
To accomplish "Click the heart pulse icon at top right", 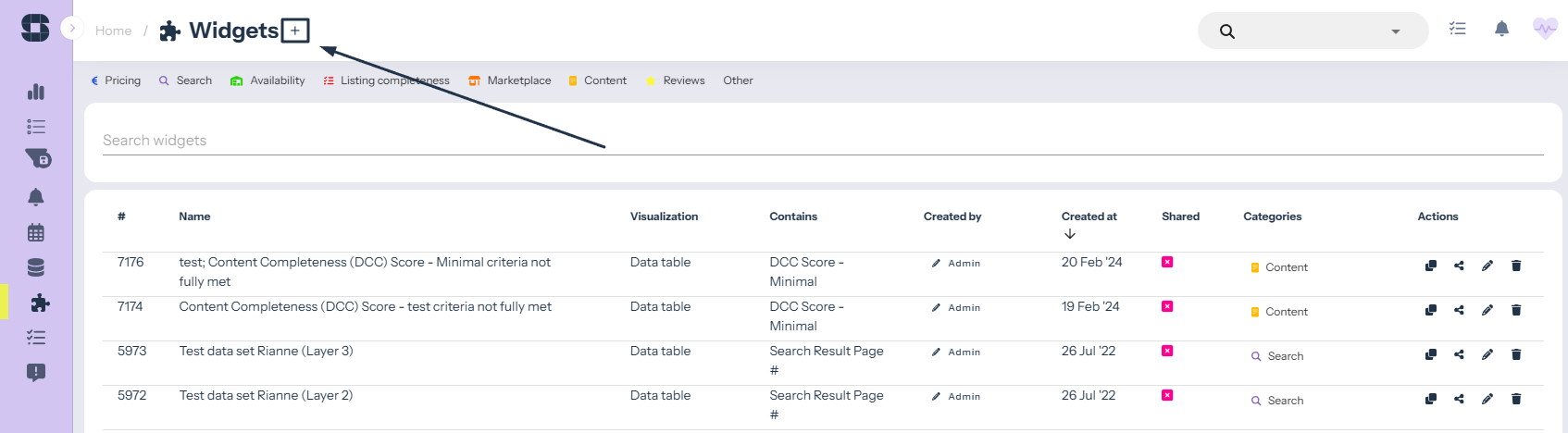I will click(x=1544, y=30).
